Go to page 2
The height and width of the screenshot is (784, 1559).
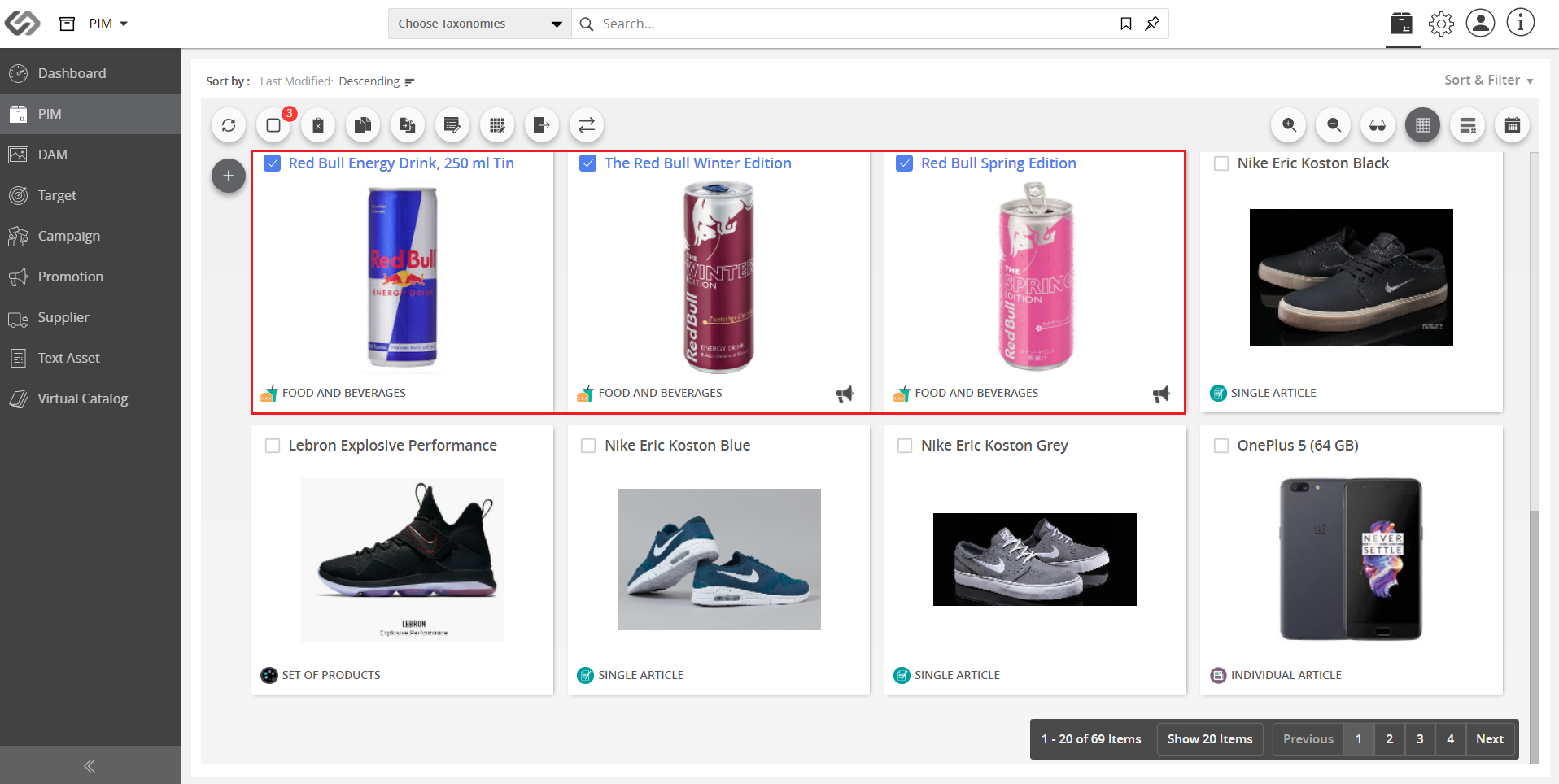1390,739
